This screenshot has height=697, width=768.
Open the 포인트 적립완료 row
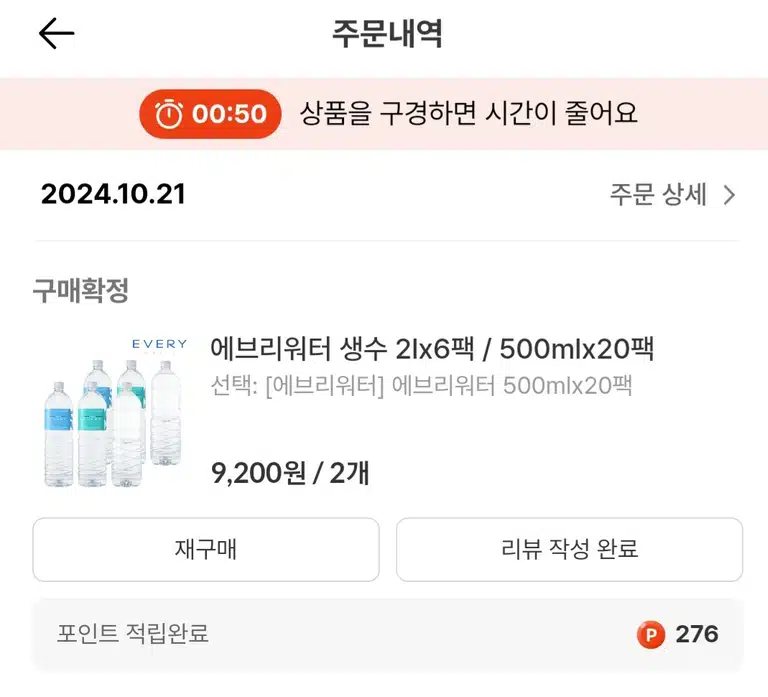click(x=388, y=634)
